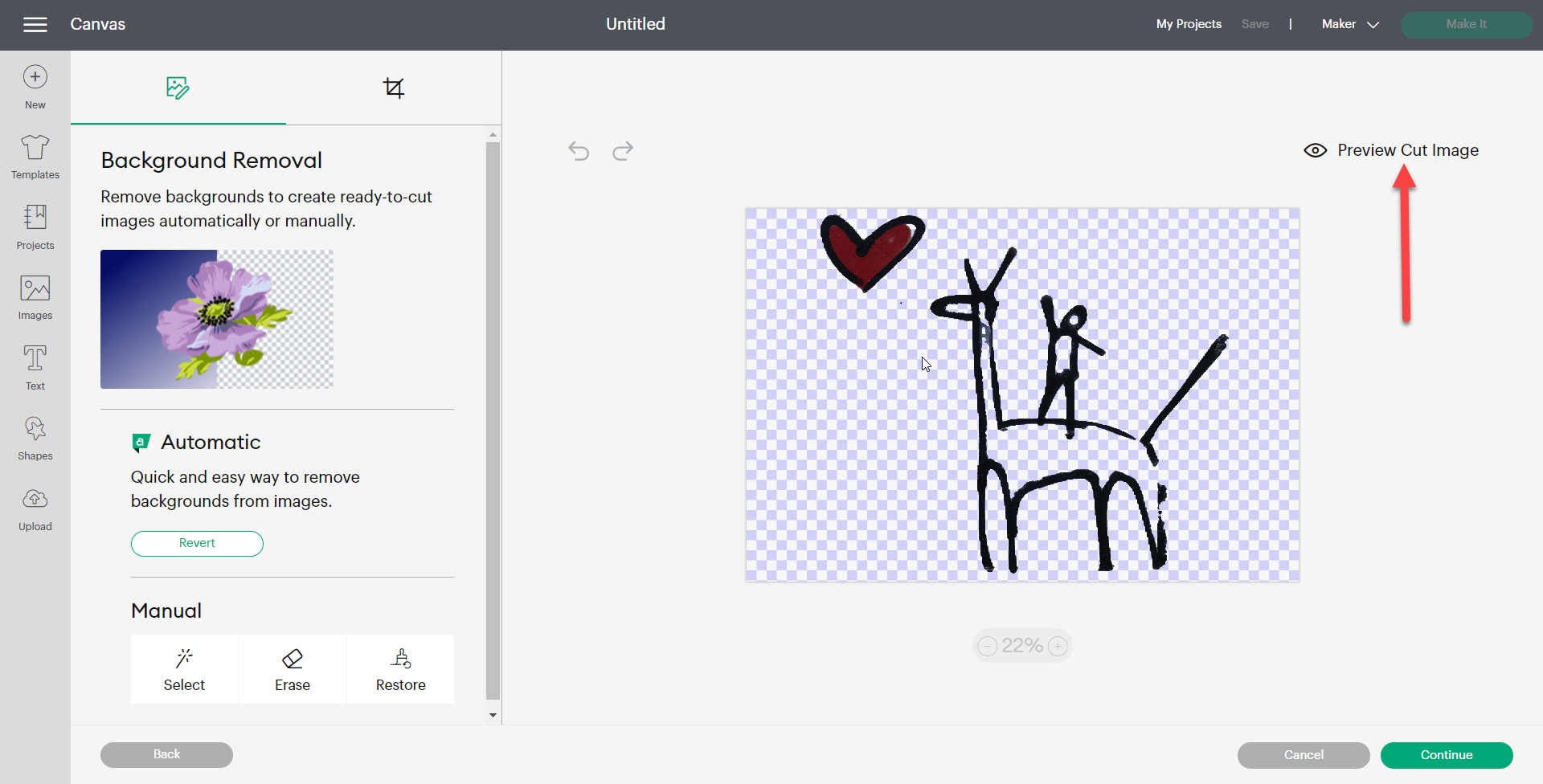Click the Redo arrow above the canvas
The width and height of the screenshot is (1543, 784).
(x=623, y=151)
